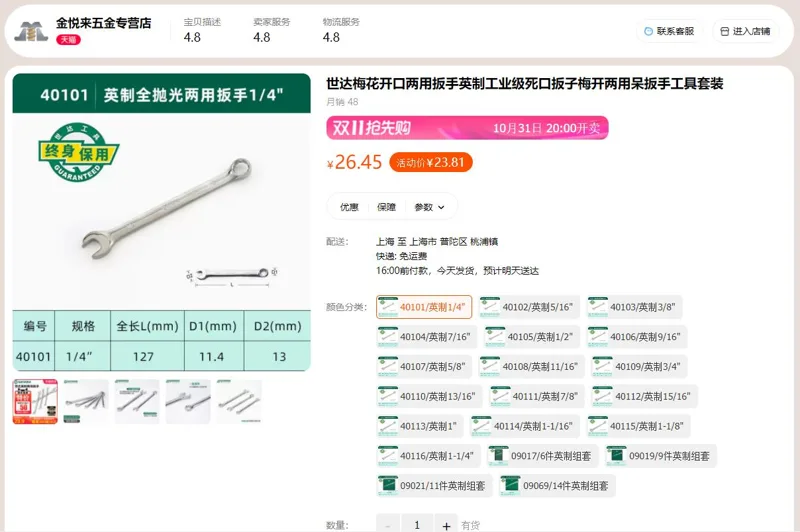This screenshot has height=532, width=800.
Task: Choose variant 40111/英制7/8"
Action: 537,396
